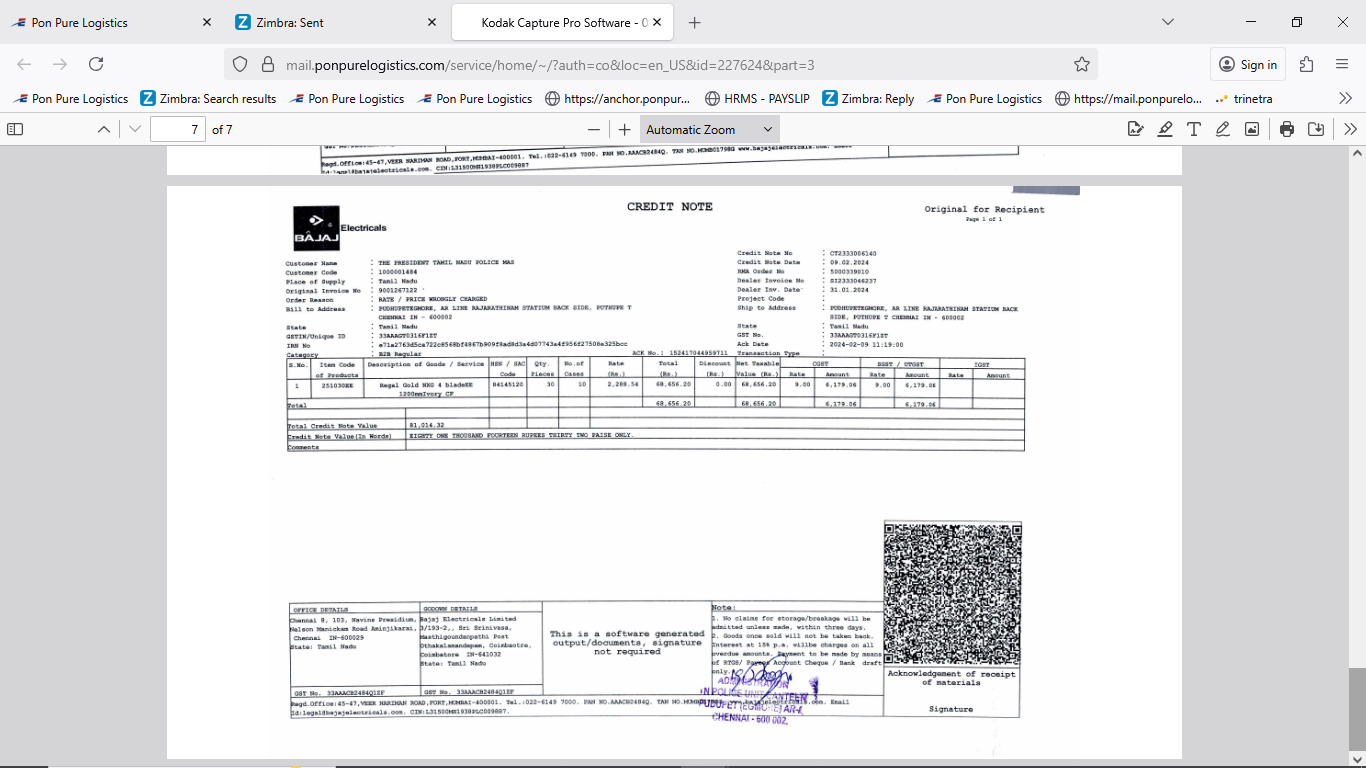This screenshot has width=1366, height=768.
Task: Click the page number input field
Action: point(178,129)
